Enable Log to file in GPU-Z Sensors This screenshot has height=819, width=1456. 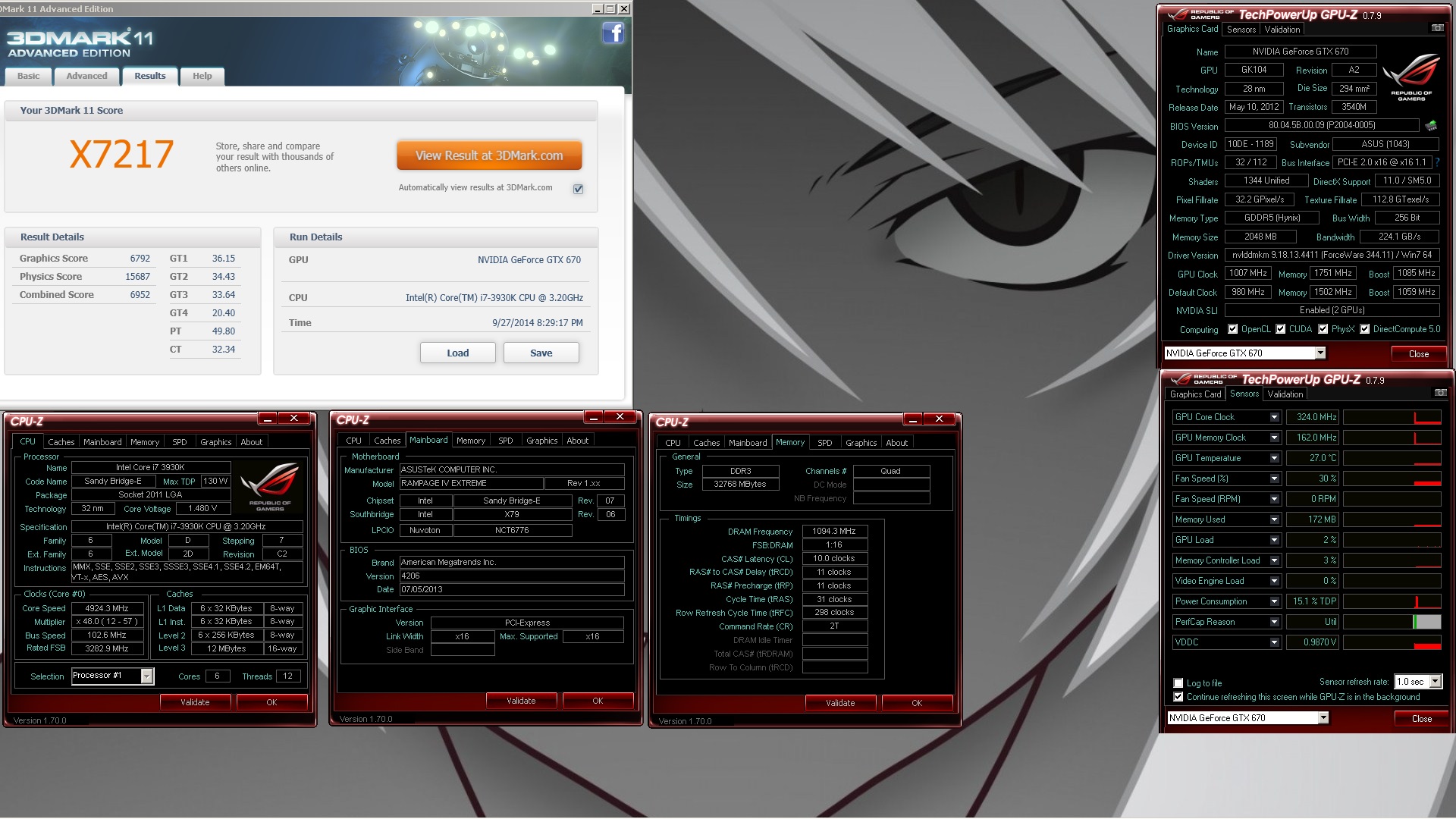point(1178,683)
